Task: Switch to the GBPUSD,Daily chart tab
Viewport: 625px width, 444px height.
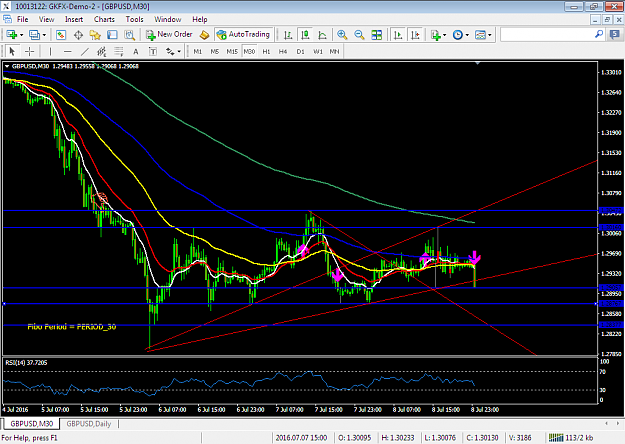Action: tap(88, 424)
